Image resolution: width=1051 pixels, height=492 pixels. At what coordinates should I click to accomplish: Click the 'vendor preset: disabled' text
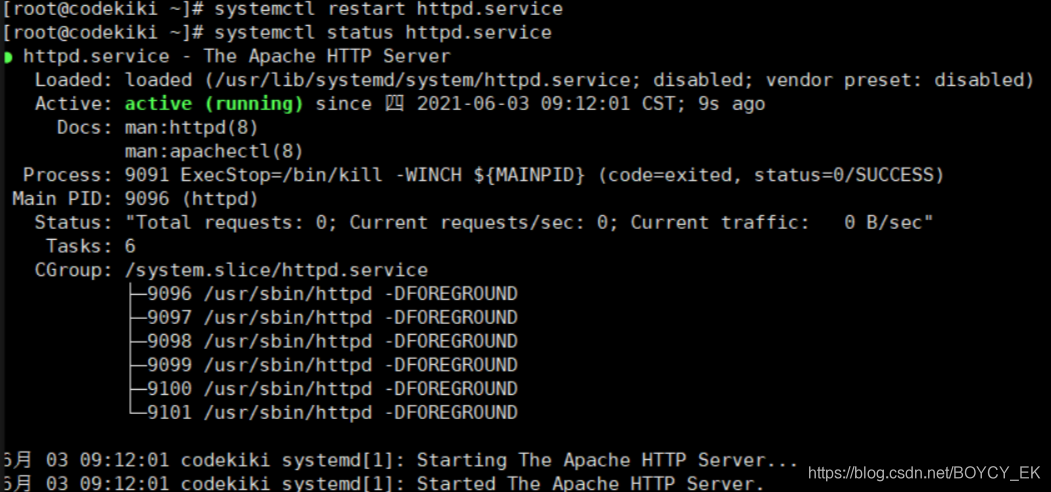pyautogui.click(x=893, y=80)
